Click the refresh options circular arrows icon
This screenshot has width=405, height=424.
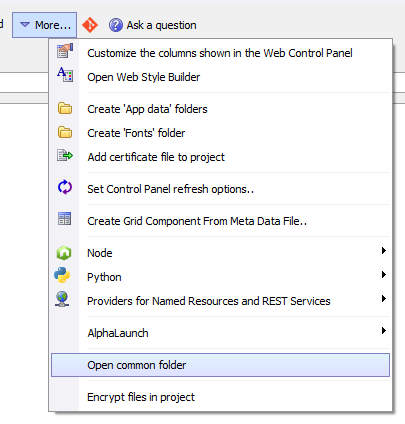coord(65,187)
